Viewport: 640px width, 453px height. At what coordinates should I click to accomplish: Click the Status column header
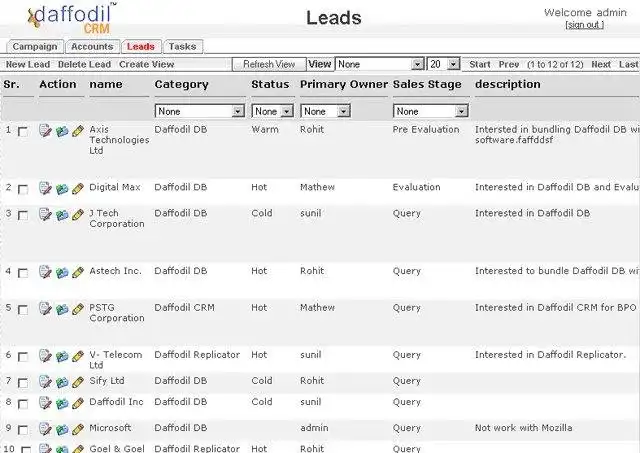pos(270,84)
